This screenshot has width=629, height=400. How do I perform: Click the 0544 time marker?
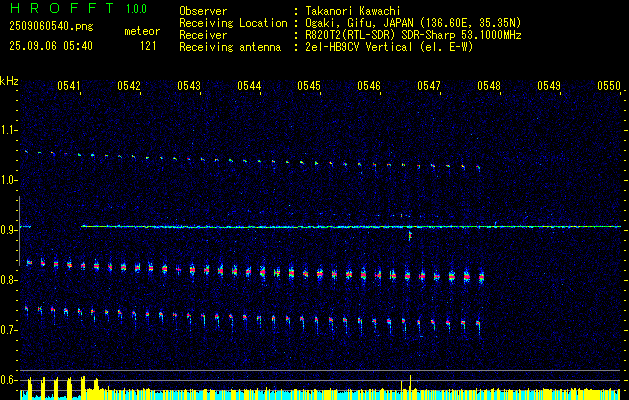click(x=249, y=86)
